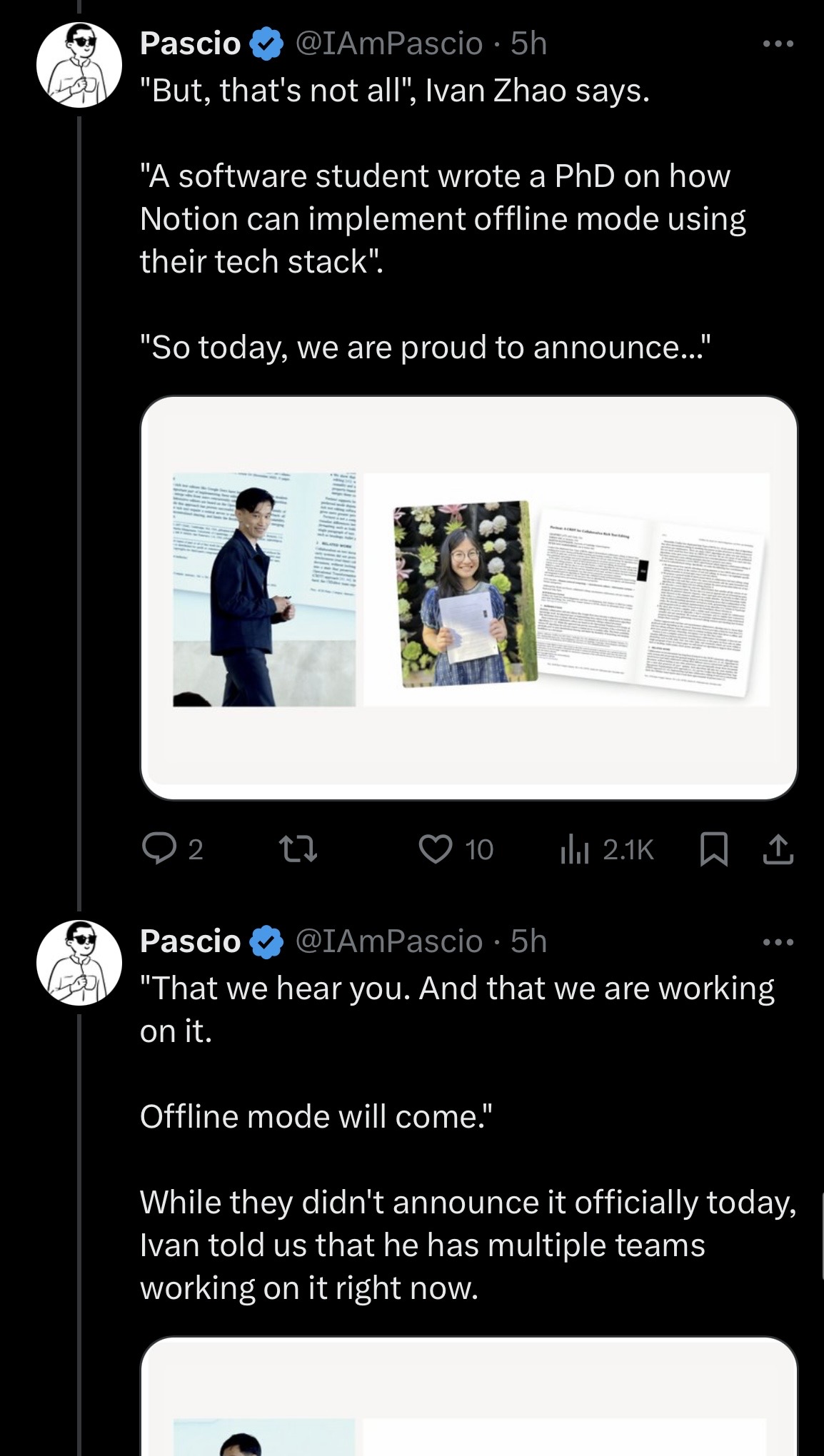Screen dimensions: 824x1456
Task: Open Pascio's avatar on first tweet
Action: (79, 65)
